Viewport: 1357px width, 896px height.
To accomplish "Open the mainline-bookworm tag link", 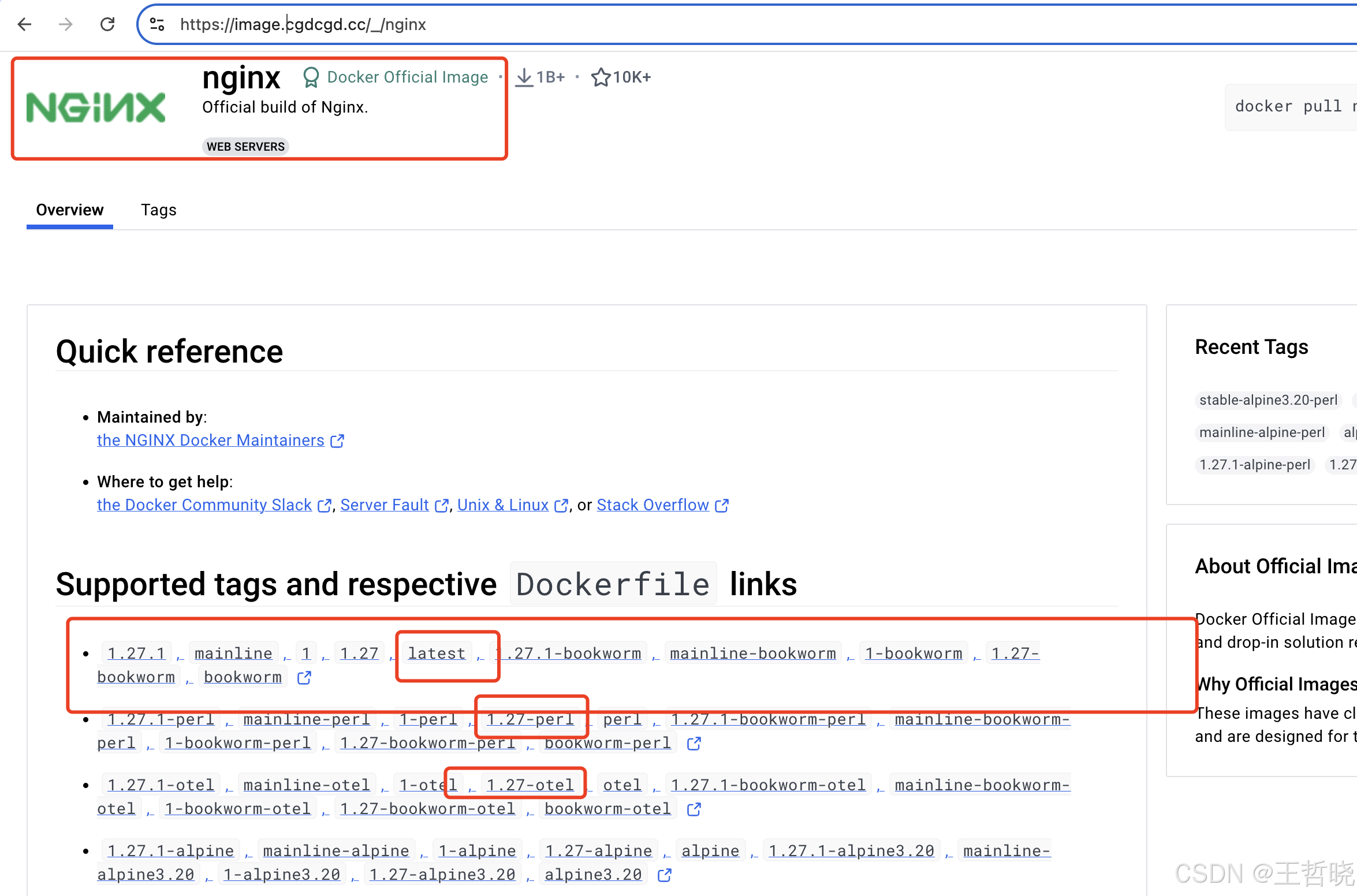I will 753,654.
